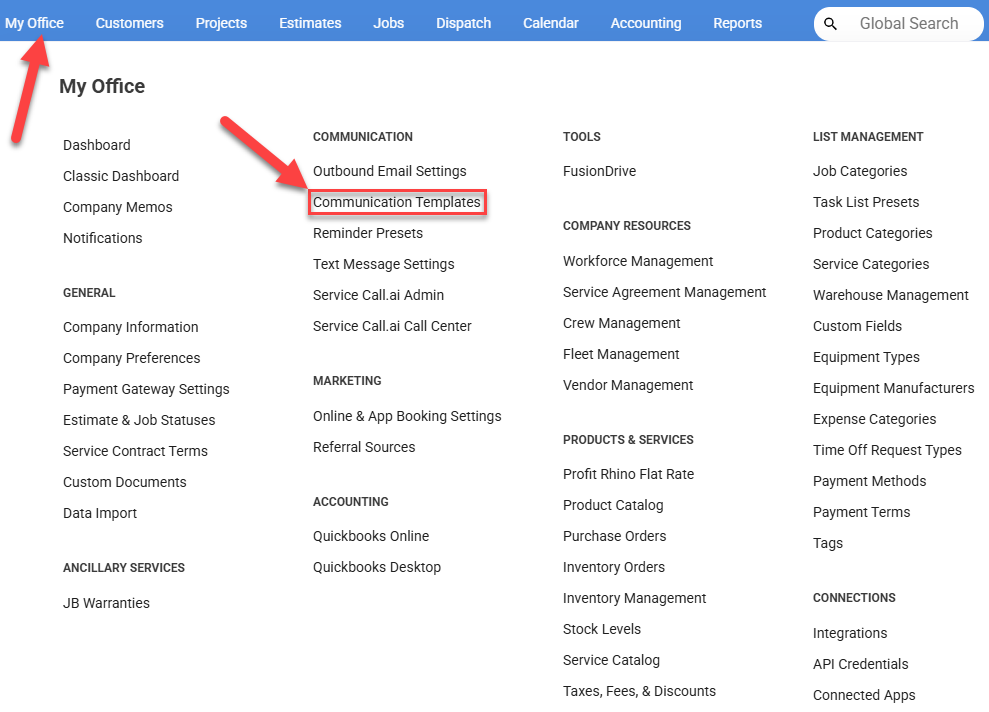Screen dimensions: 989x712
Task: Open the Dispatch menu
Action: pyautogui.click(x=464, y=23)
